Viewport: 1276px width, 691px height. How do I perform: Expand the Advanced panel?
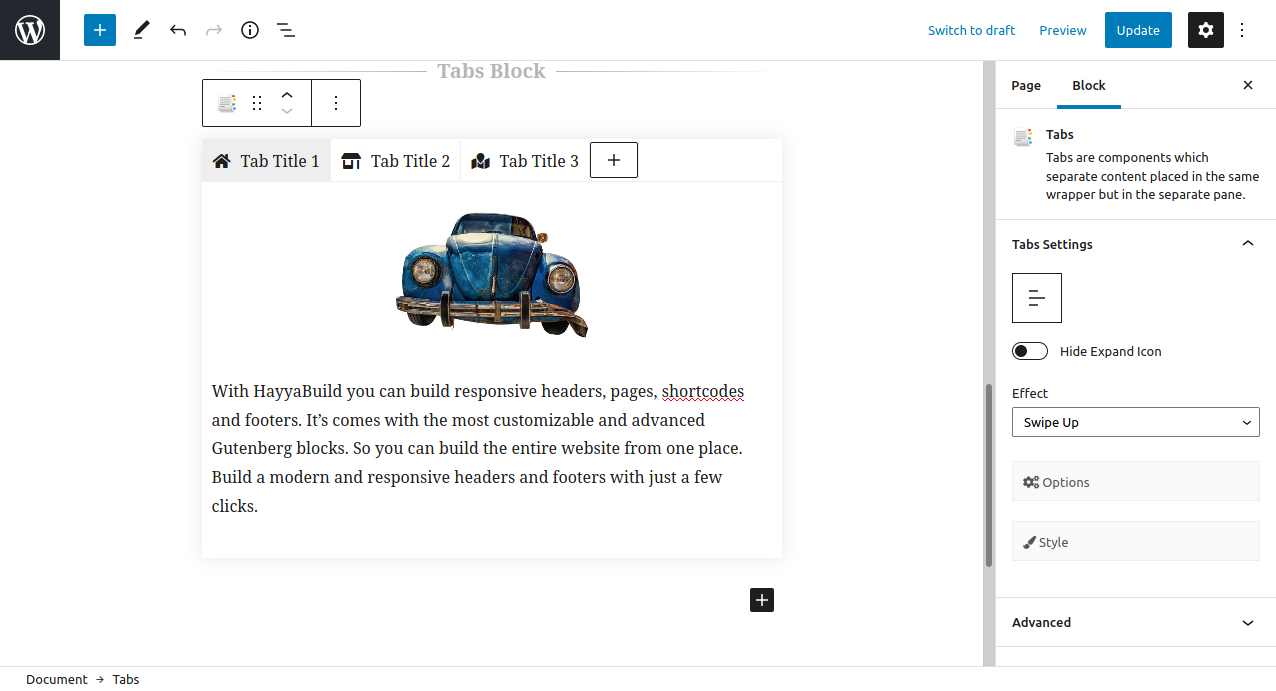pyautogui.click(x=1136, y=622)
